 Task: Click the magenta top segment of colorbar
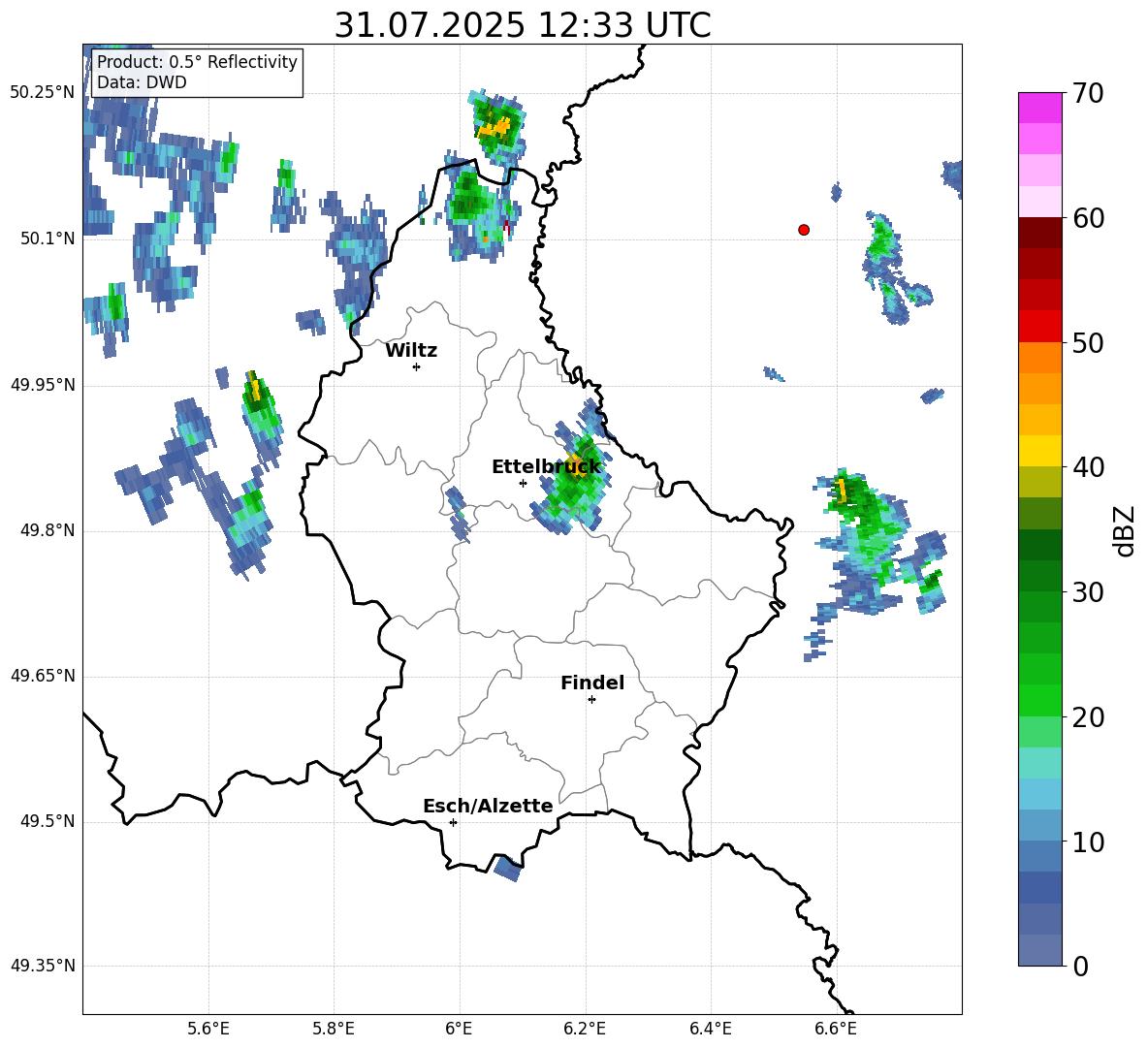click(x=1039, y=108)
